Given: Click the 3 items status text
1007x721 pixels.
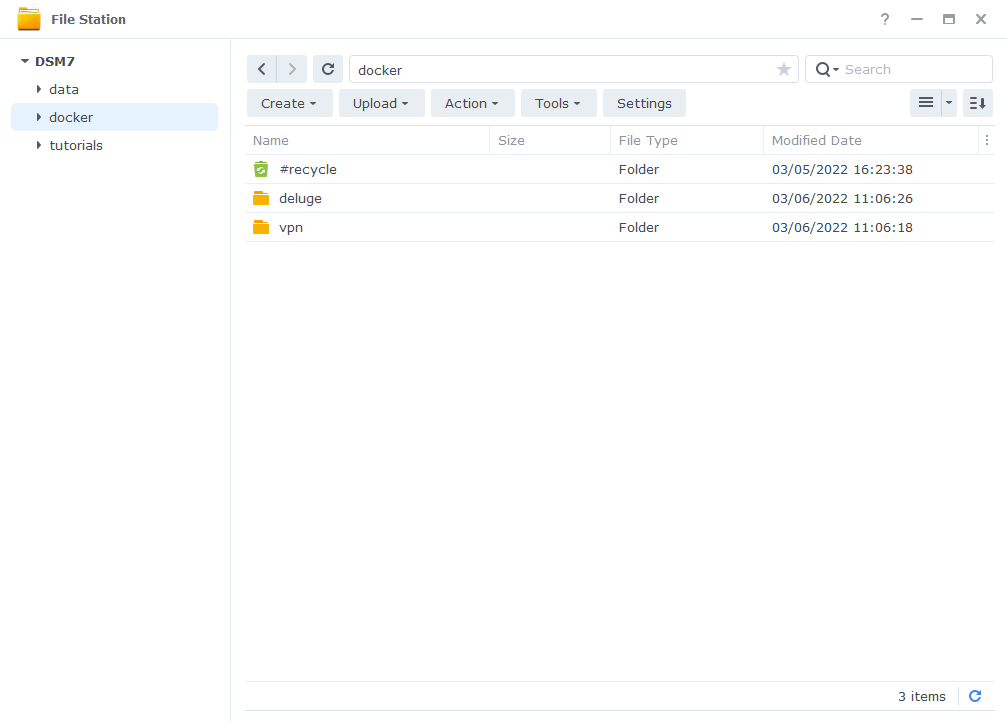Looking at the screenshot, I should (922, 697).
